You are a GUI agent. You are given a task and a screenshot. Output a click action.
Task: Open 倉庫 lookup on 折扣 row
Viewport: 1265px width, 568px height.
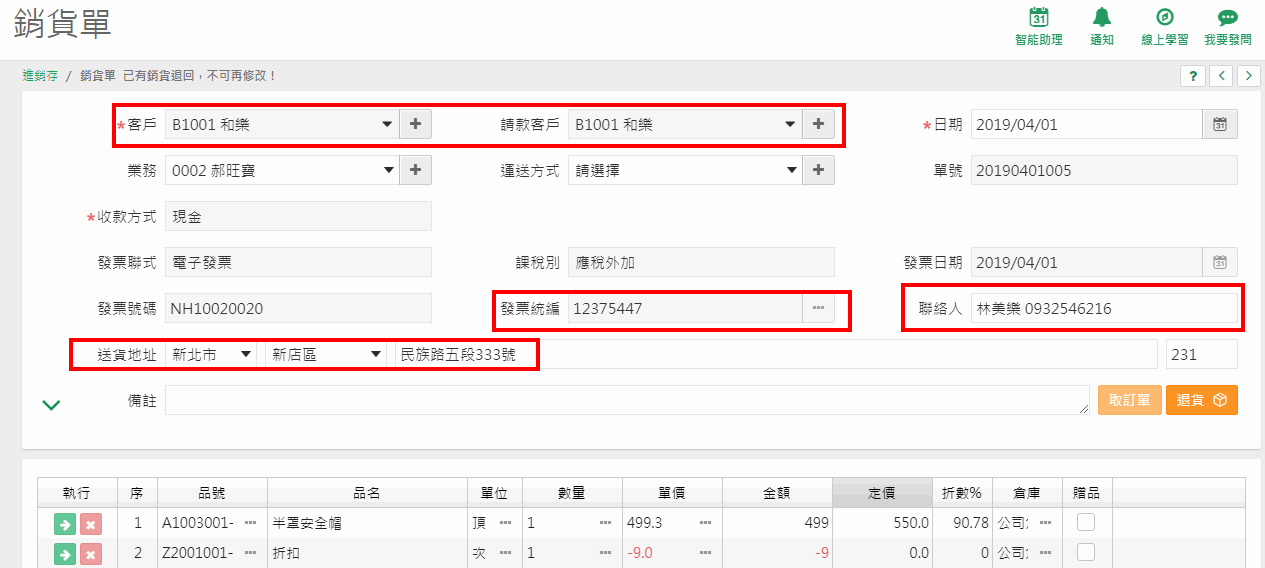pos(1045,553)
